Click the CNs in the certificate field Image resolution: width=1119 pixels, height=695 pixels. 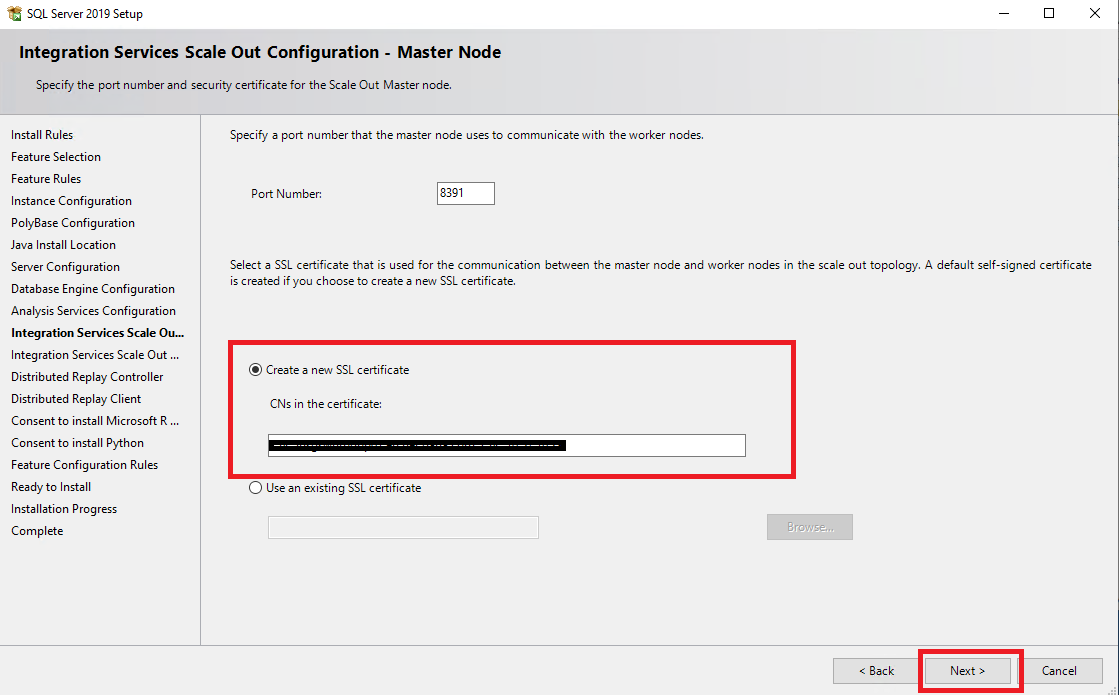507,445
